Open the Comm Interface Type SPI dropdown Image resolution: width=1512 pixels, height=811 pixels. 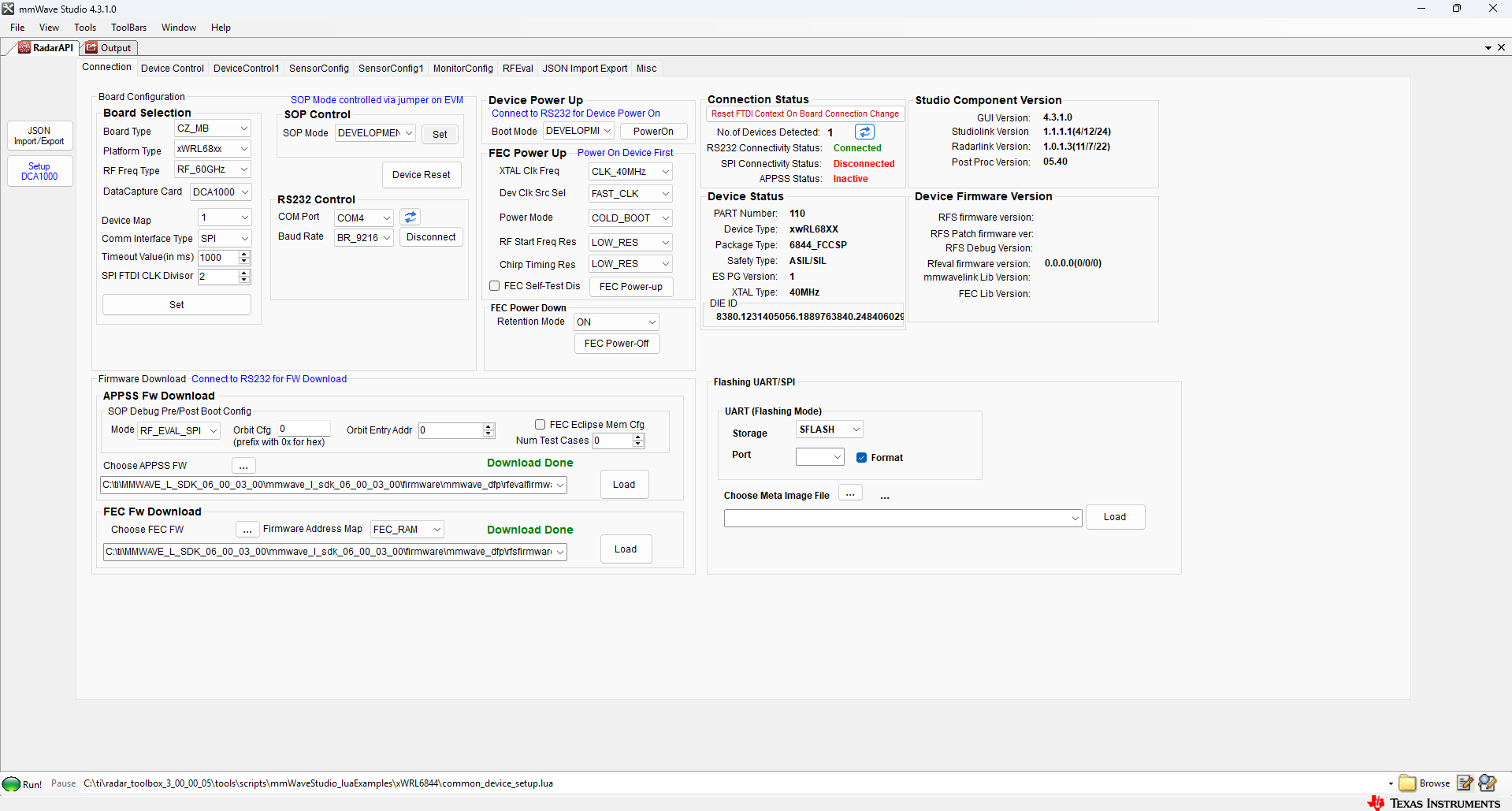(x=225, y=239)
